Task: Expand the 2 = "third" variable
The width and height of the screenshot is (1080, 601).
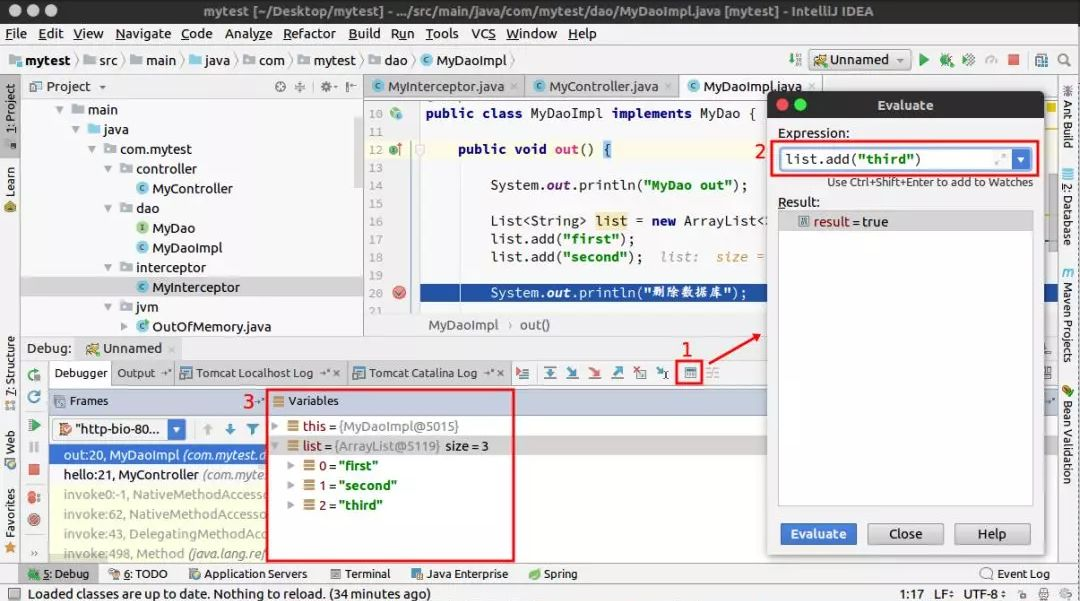Action: click(291, 505)
